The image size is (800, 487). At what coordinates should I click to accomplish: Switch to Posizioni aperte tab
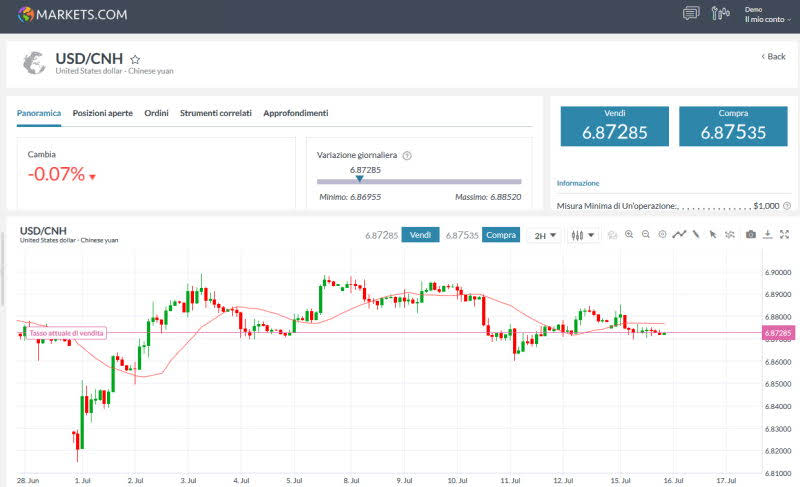(102, 113)
